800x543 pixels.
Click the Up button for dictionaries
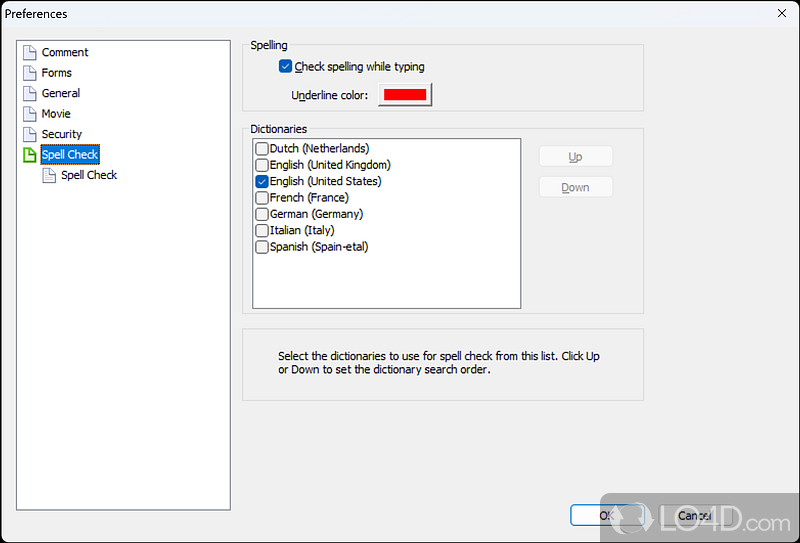pyautogui.click(x=576, y=157)
